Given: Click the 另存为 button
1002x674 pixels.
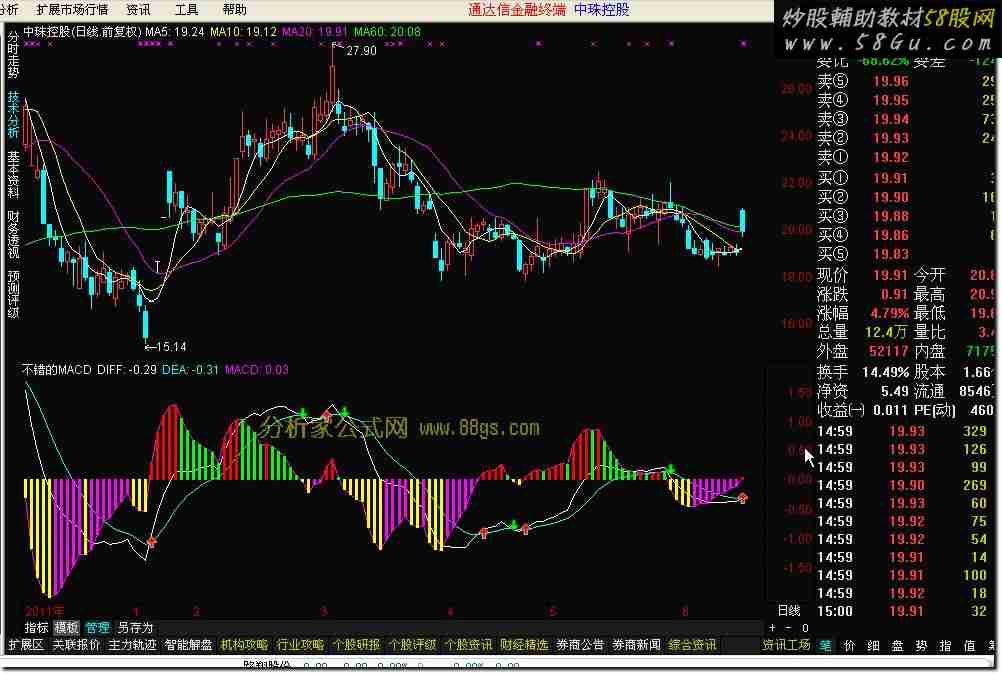Looking at the screenshot, I should tap(135, 628).
